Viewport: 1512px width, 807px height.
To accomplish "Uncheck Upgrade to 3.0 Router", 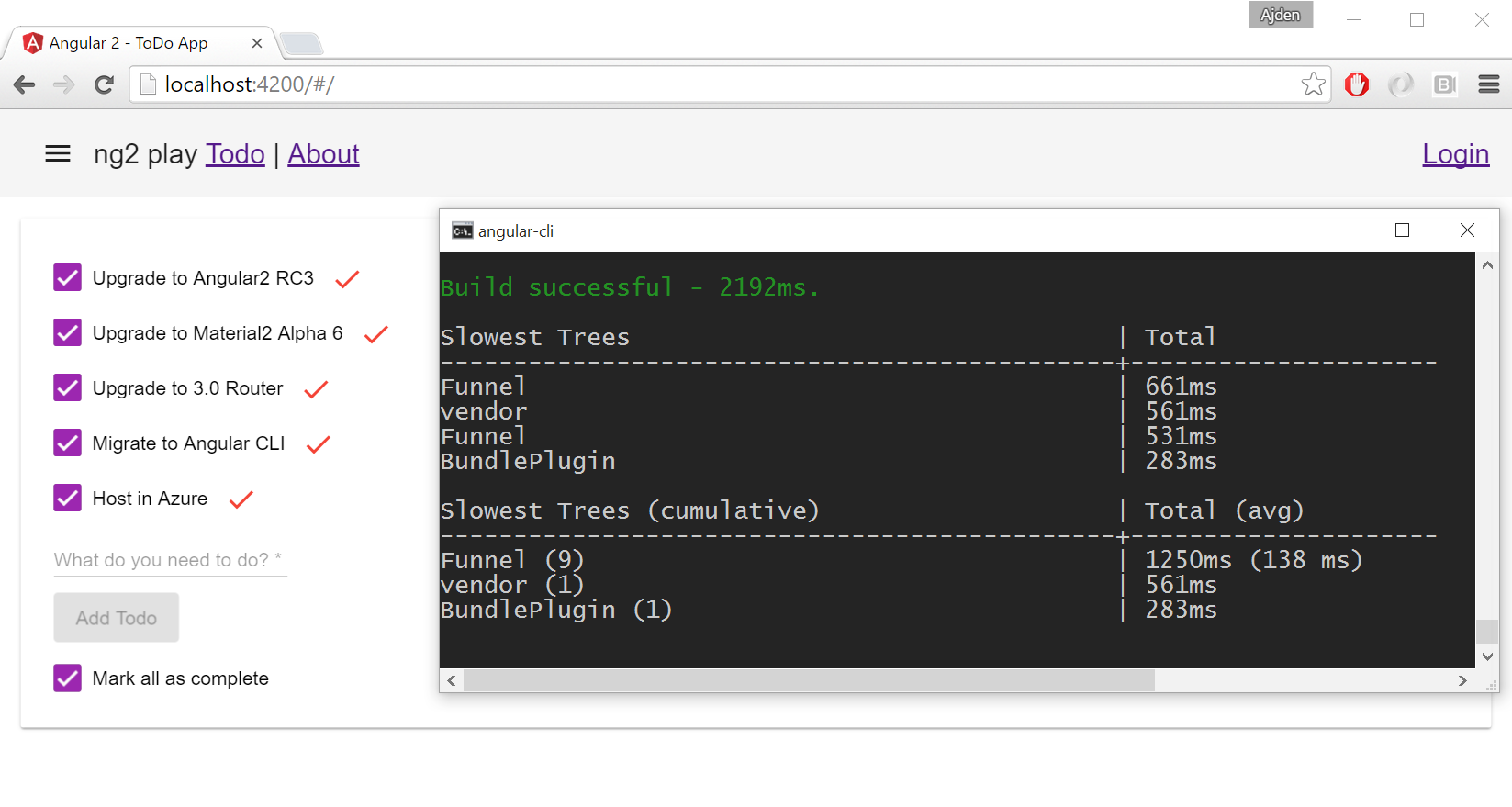I will [68, 387].
